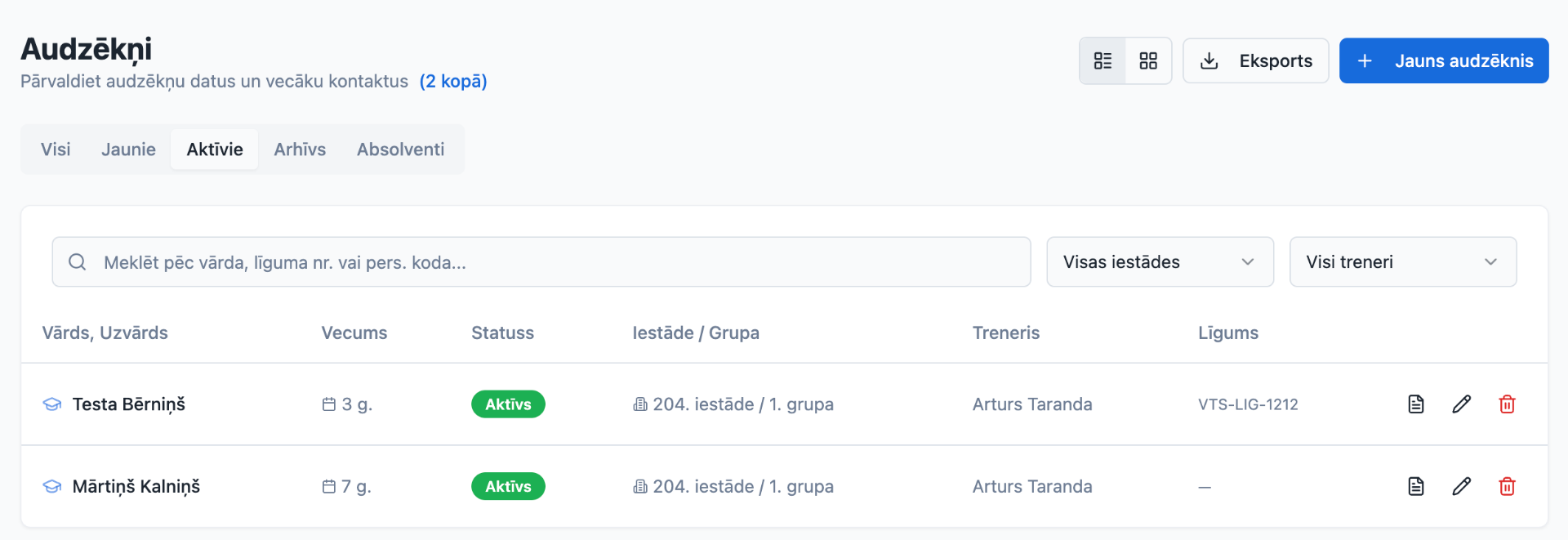Click age 7 g. in Mārtiņš row
The width and height of the screenshot is (1568, 540).
click(x=356, y=487)
